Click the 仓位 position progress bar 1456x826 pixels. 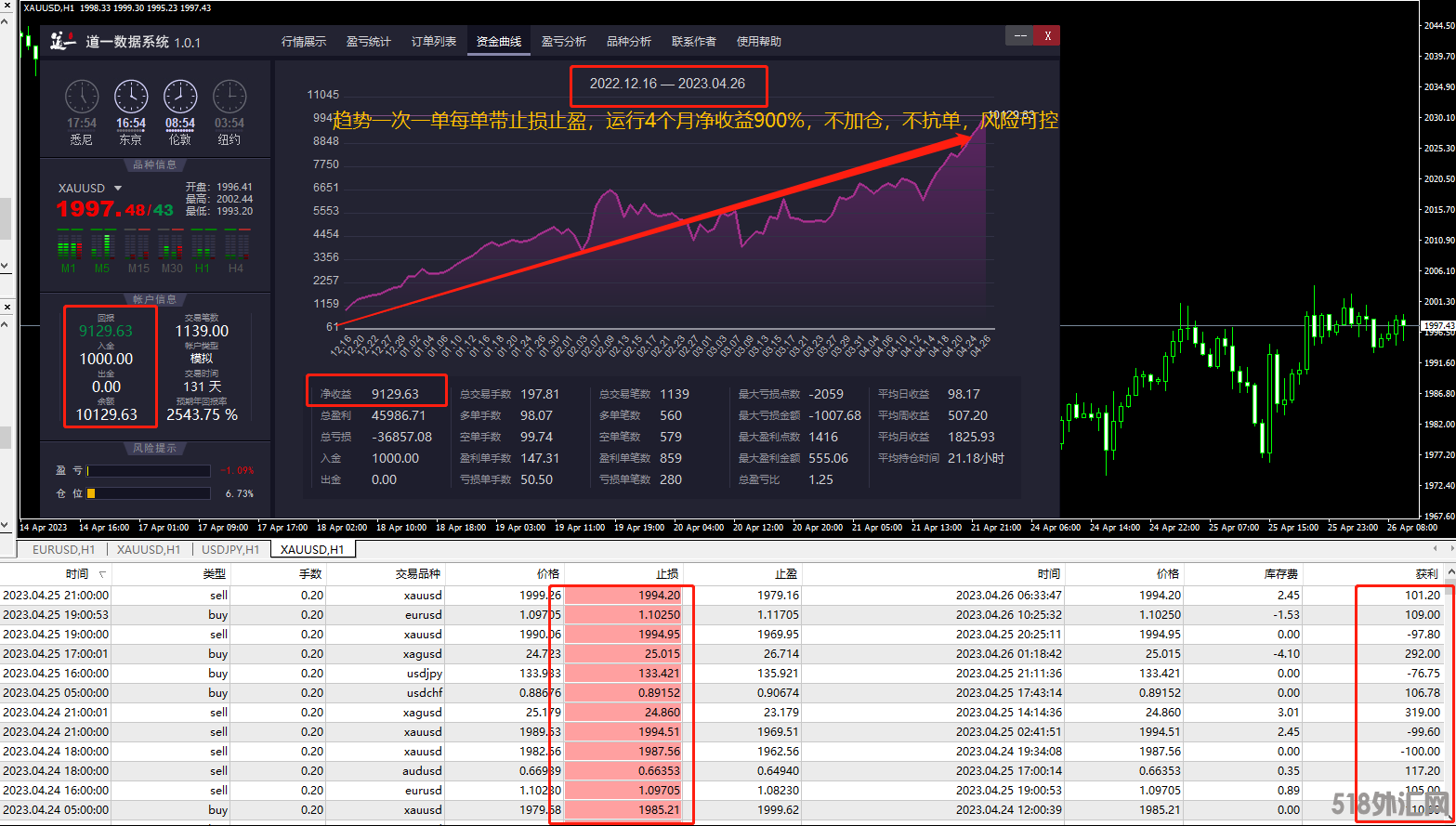click(149, 493)
